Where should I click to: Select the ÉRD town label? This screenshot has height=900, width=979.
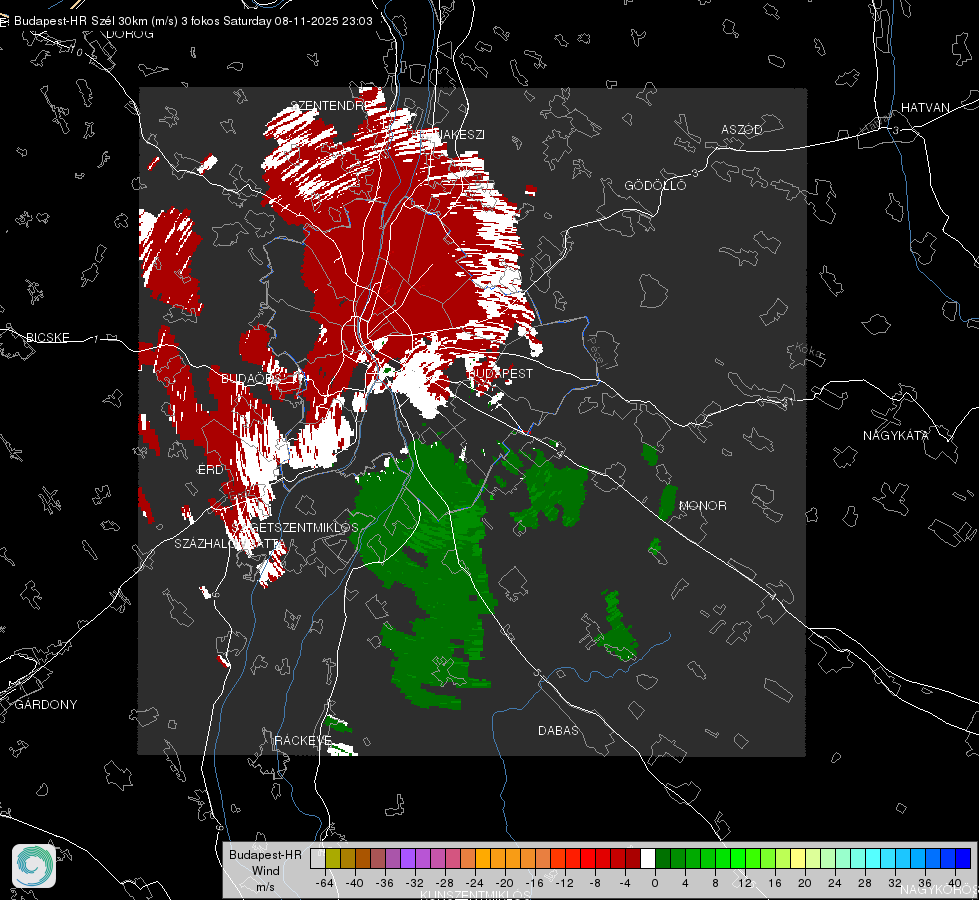coord(210,470)
